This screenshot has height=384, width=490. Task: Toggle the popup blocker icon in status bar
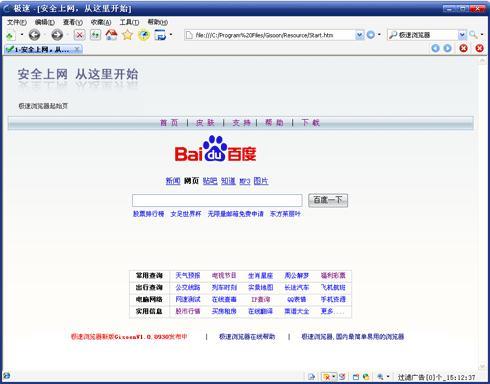(327, 377)
